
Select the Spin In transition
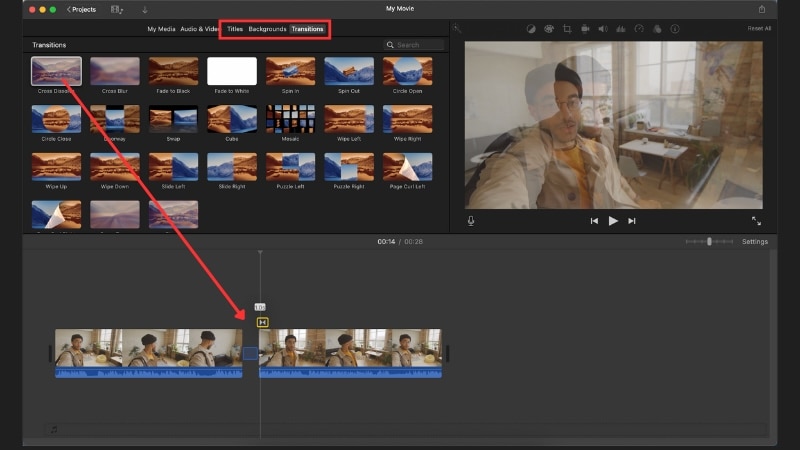pos(290,71)
